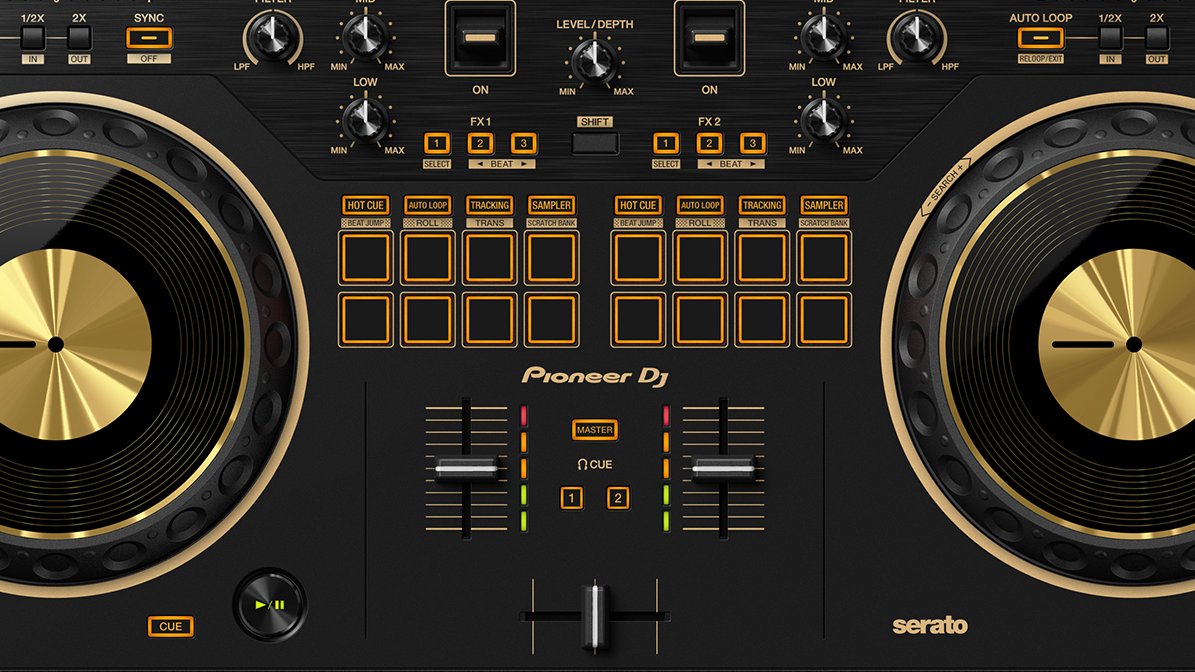Select FX1 effect button 2
The width and height of the screenshot is (1195, 672).
[x=480, y=143]
